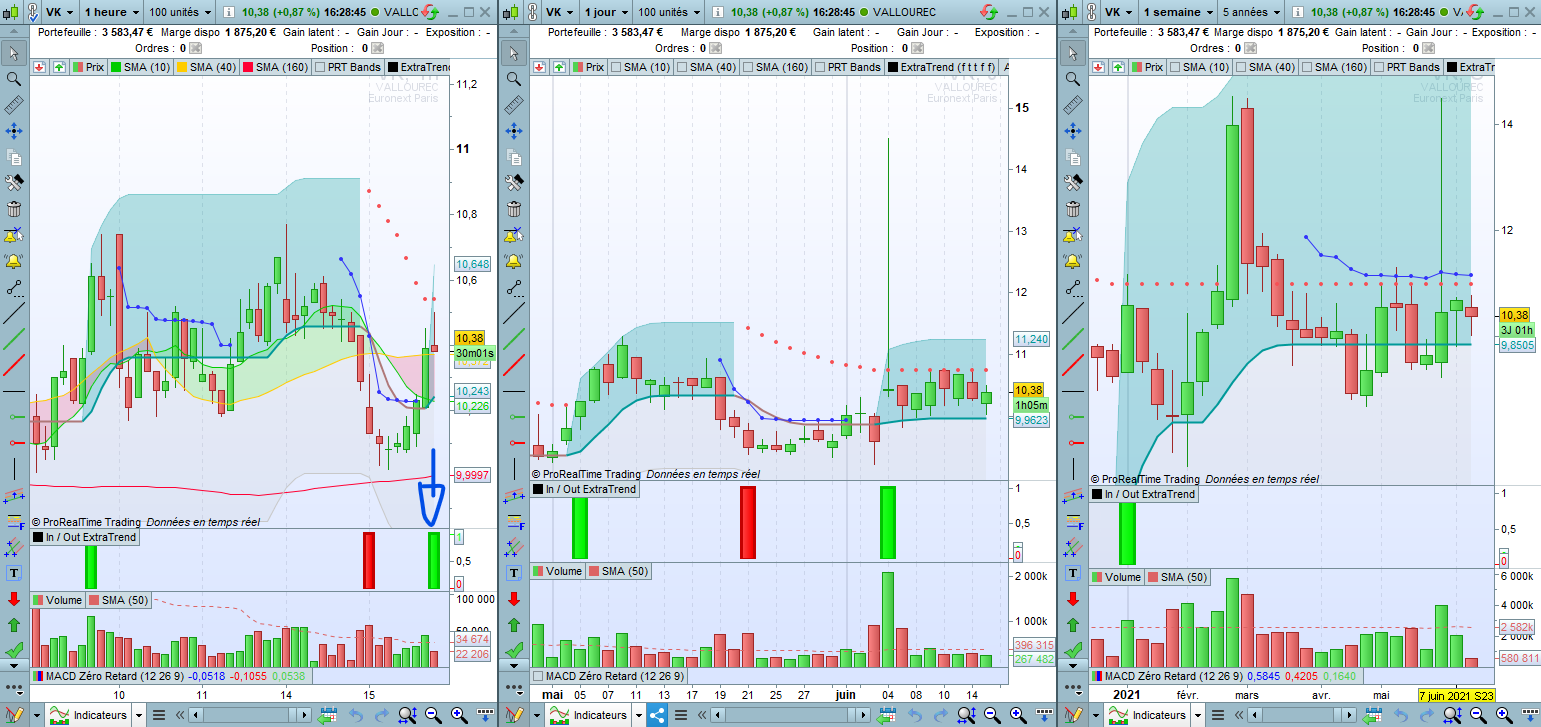Click the SMA (160) label in the 1 heure chart
The height and width of the screenshot is (727, 1541).
(x=280, y=67)
